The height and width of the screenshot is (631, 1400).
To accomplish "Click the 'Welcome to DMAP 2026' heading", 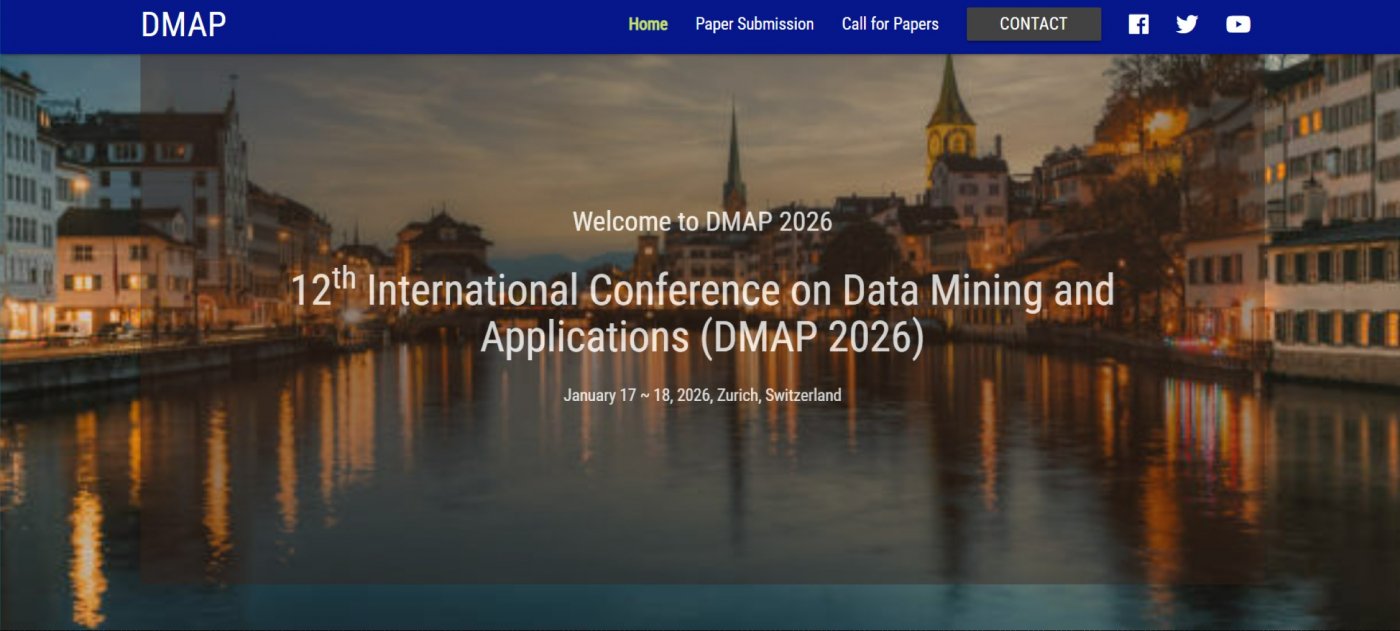I will tap(702, 221).
